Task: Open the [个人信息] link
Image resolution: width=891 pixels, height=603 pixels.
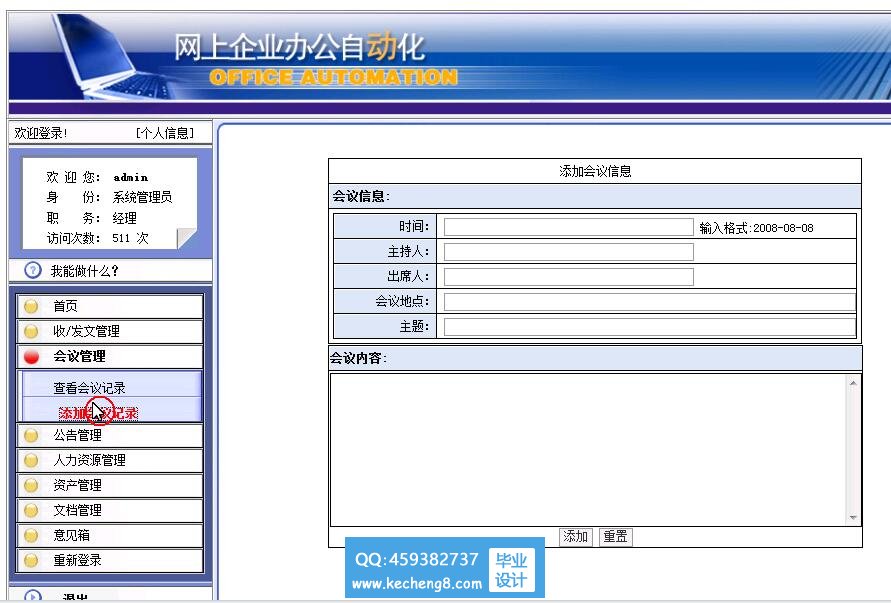Action: pos(165,133)
